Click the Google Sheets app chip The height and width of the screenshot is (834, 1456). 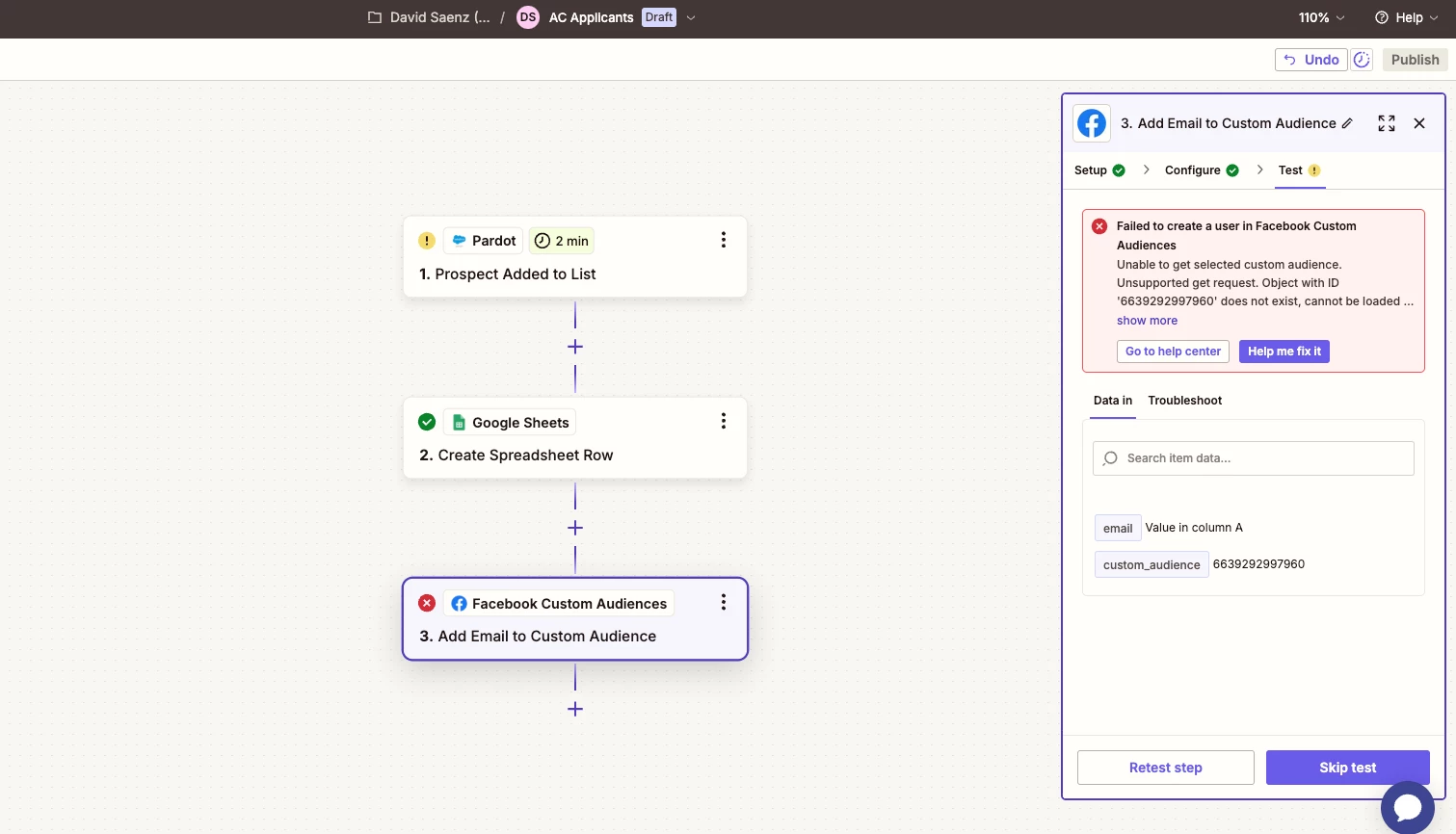pos(510,422)
